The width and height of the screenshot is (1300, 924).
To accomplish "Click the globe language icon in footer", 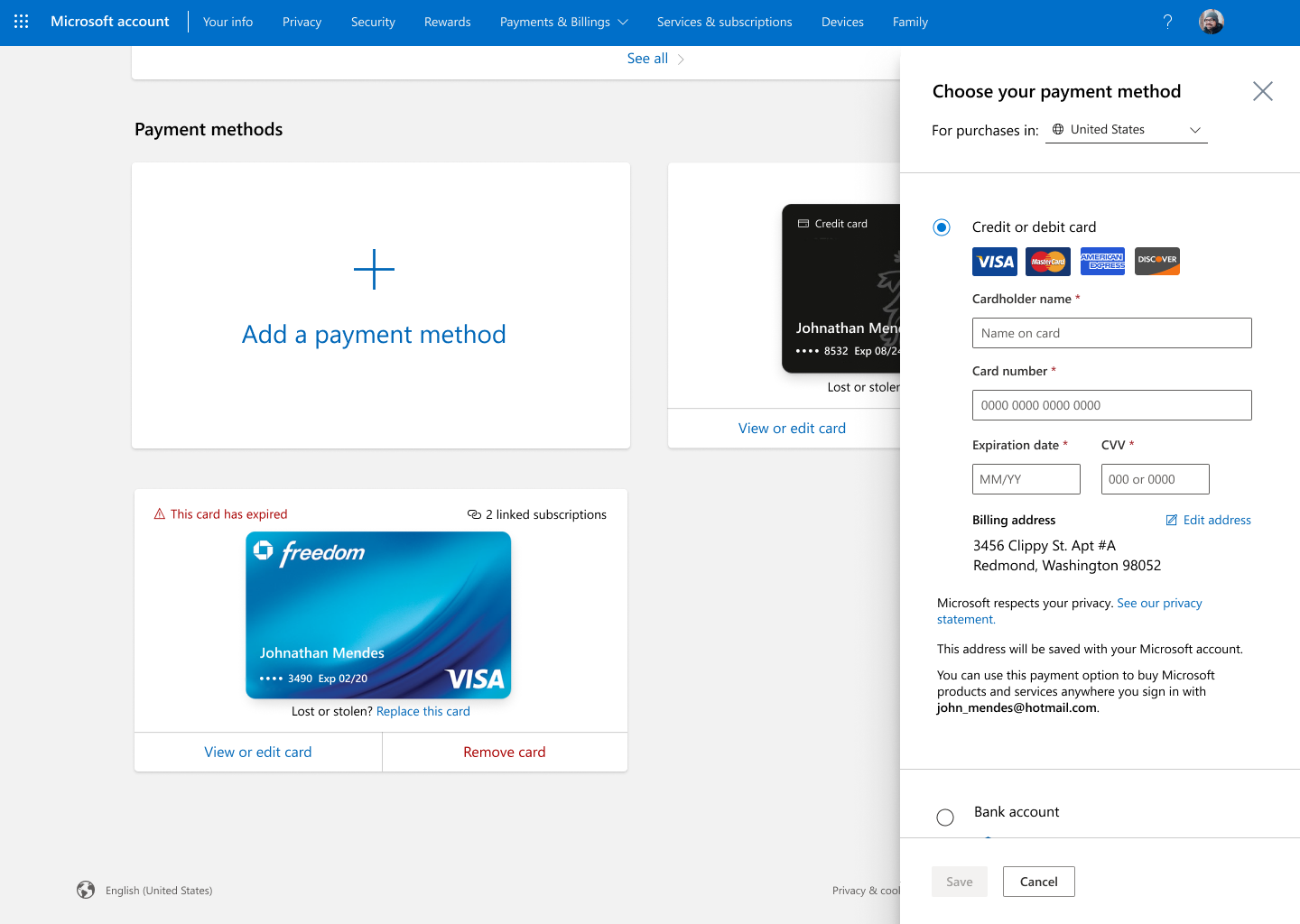I will pos(86,890).
